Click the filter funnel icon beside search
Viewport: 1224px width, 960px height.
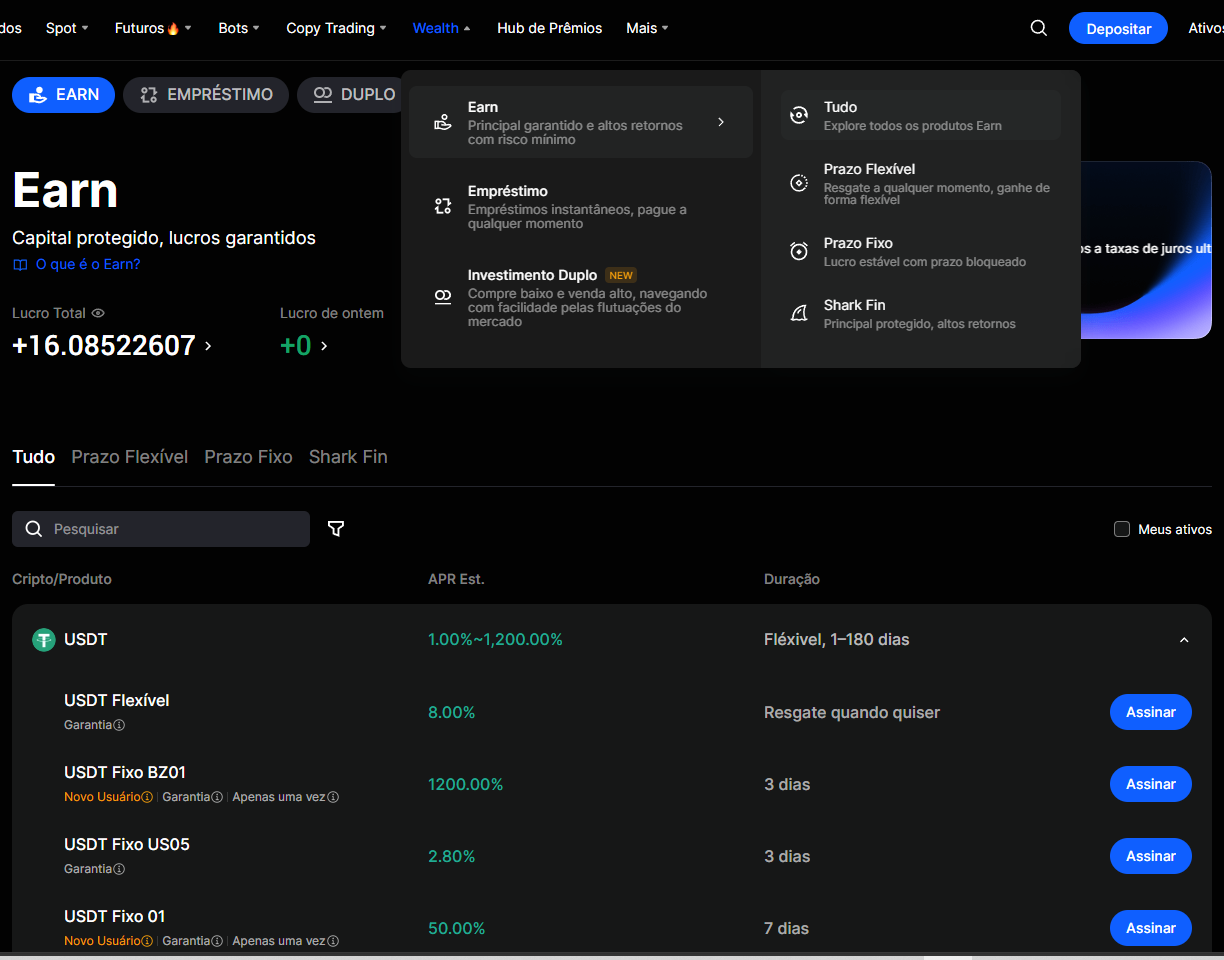click(336, 528)
